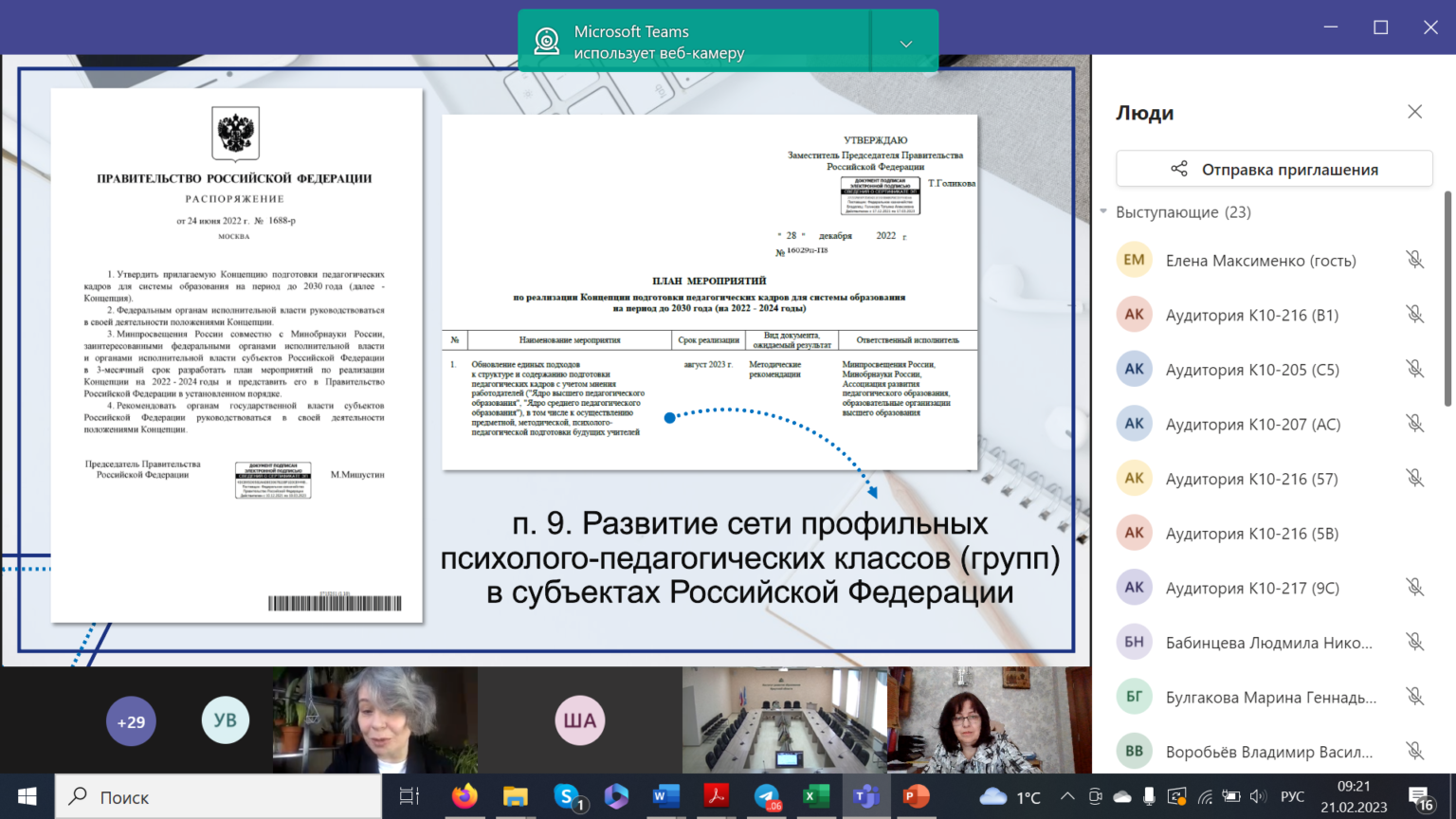Toggle mic icon for Бабинцева Людмила
The image size is (1456, 819).
coord(1414,643)
